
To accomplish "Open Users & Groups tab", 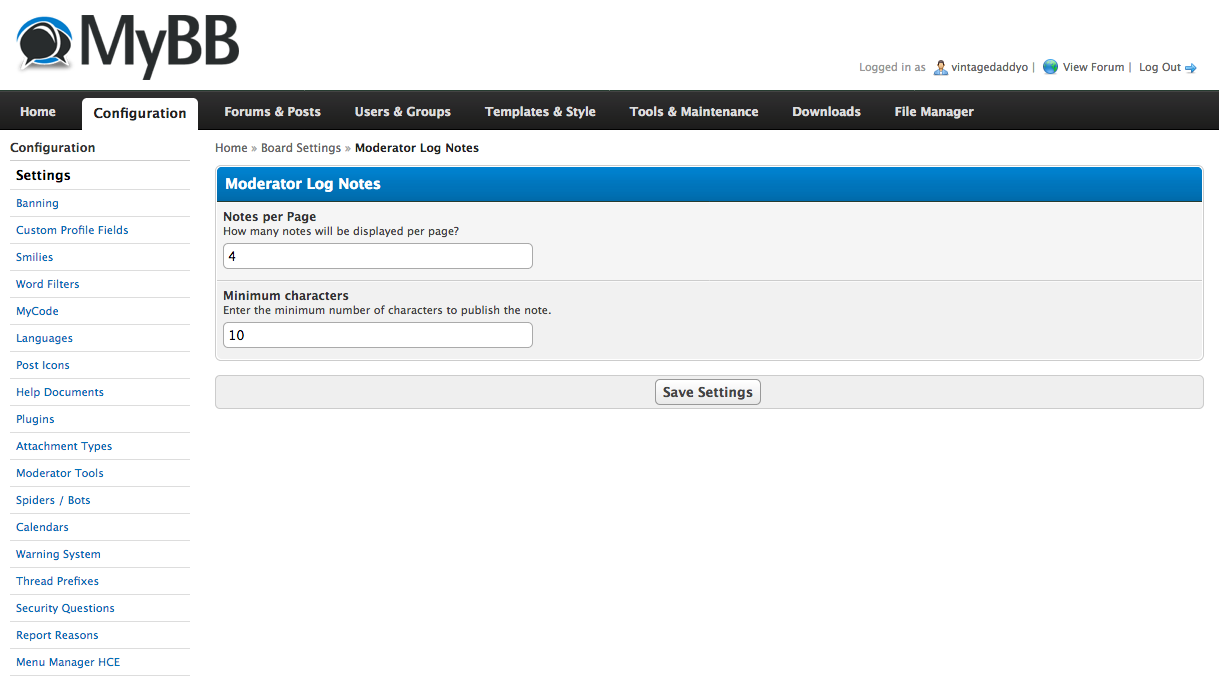I will click(x=402, y=112).
